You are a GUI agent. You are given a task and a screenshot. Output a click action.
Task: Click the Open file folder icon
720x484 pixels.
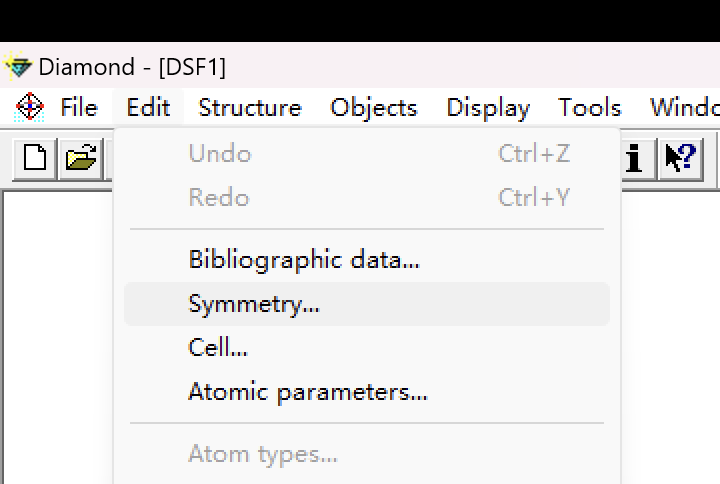[x=82, y=158]
